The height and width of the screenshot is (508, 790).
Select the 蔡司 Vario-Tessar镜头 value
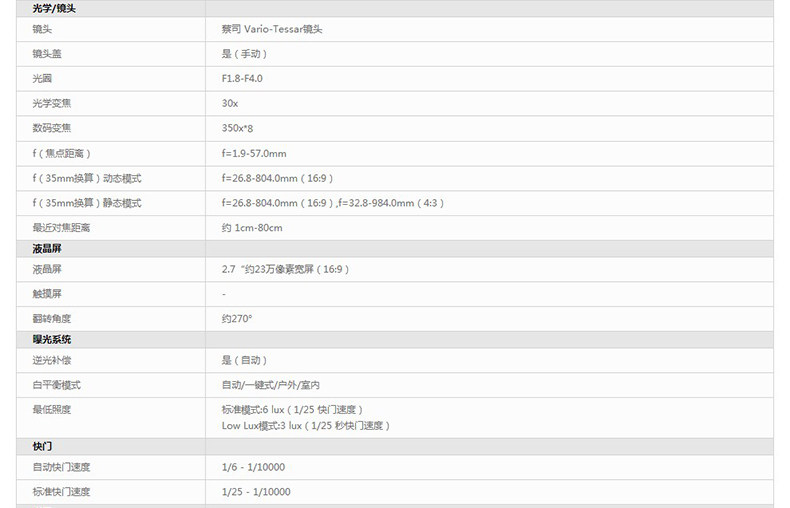[x=272, y=29]
